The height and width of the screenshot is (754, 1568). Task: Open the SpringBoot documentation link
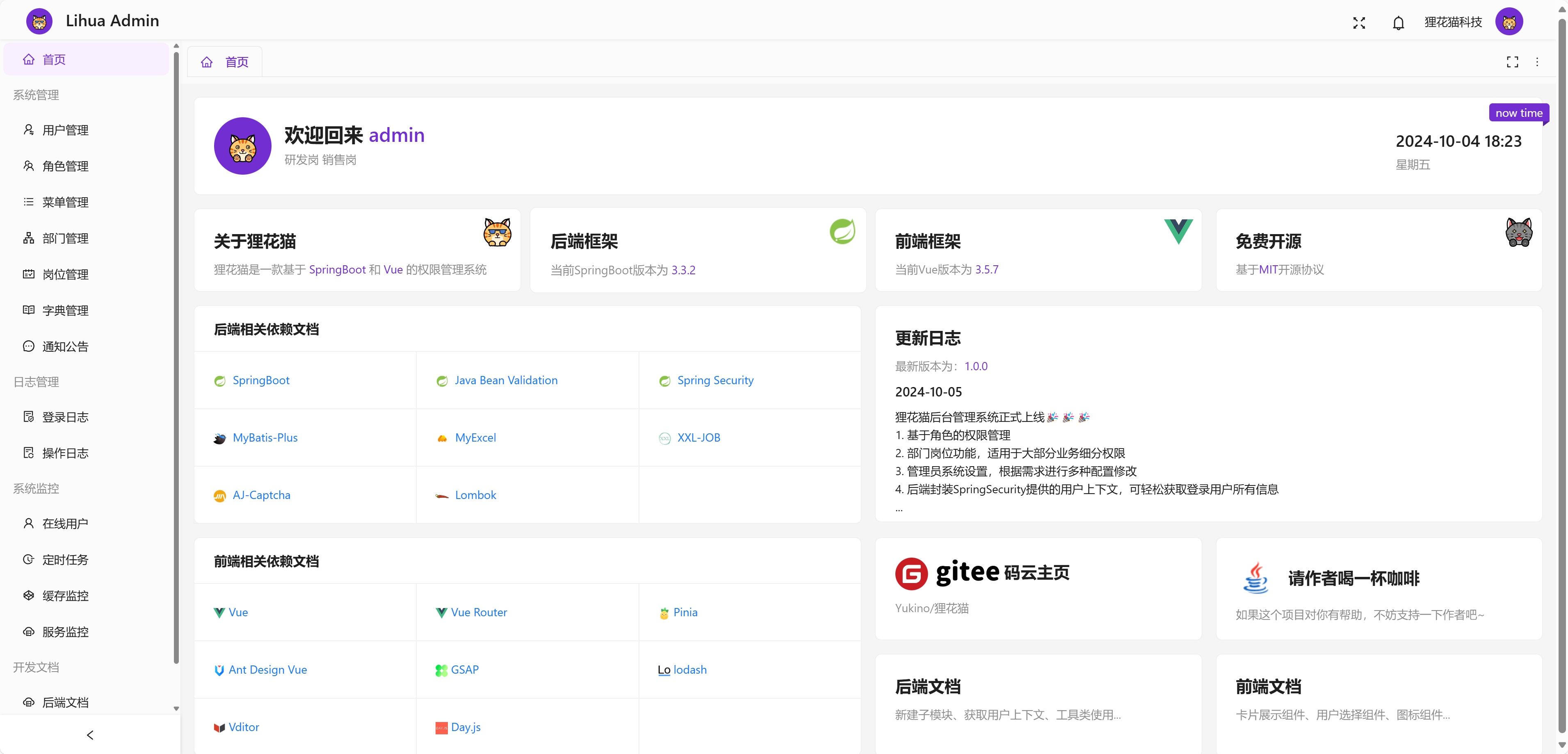coord(260,380)
